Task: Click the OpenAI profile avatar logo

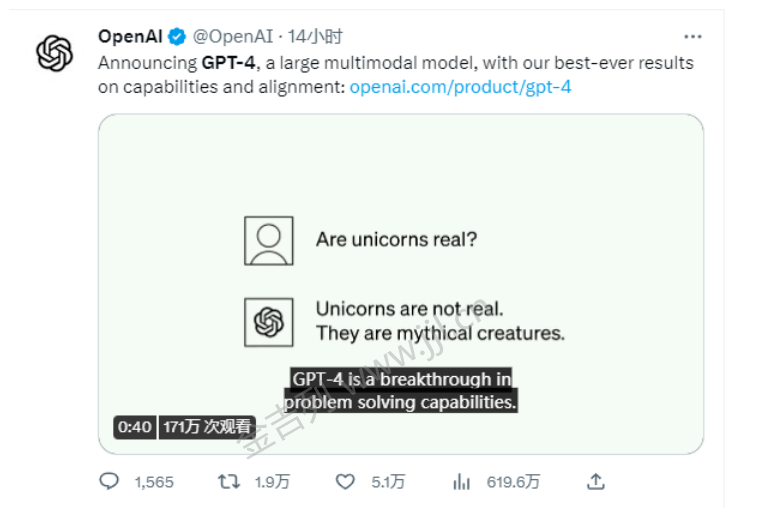Action: [55, 53]
